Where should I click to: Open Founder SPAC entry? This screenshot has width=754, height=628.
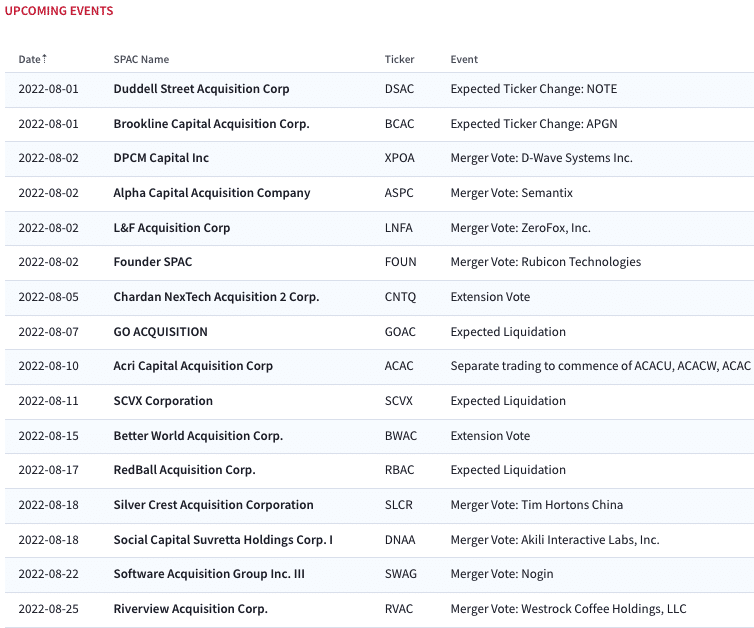[x=152, y=262]
